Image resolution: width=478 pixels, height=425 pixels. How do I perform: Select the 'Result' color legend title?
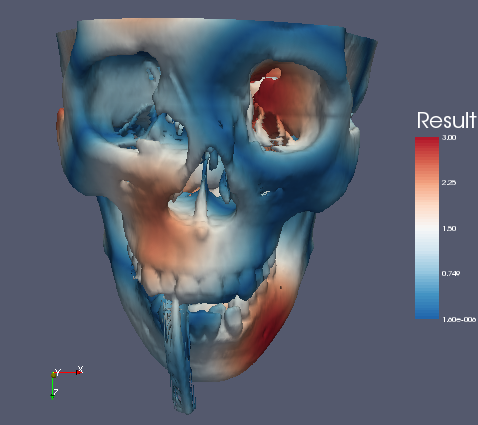pyautogui.click(x=446, y=120)
